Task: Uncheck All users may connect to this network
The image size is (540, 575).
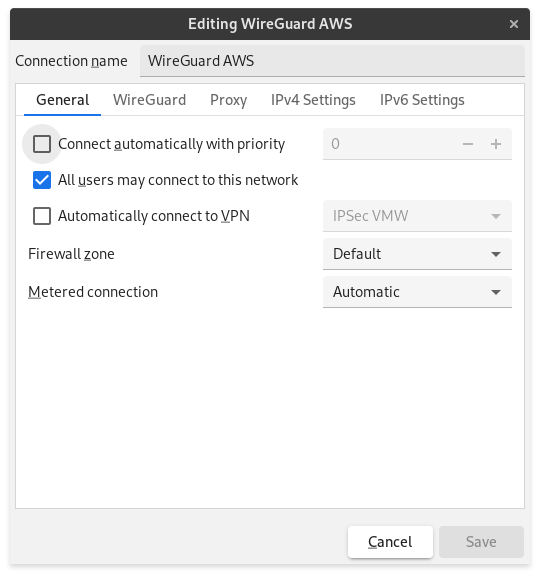Action: click(42, 180)
